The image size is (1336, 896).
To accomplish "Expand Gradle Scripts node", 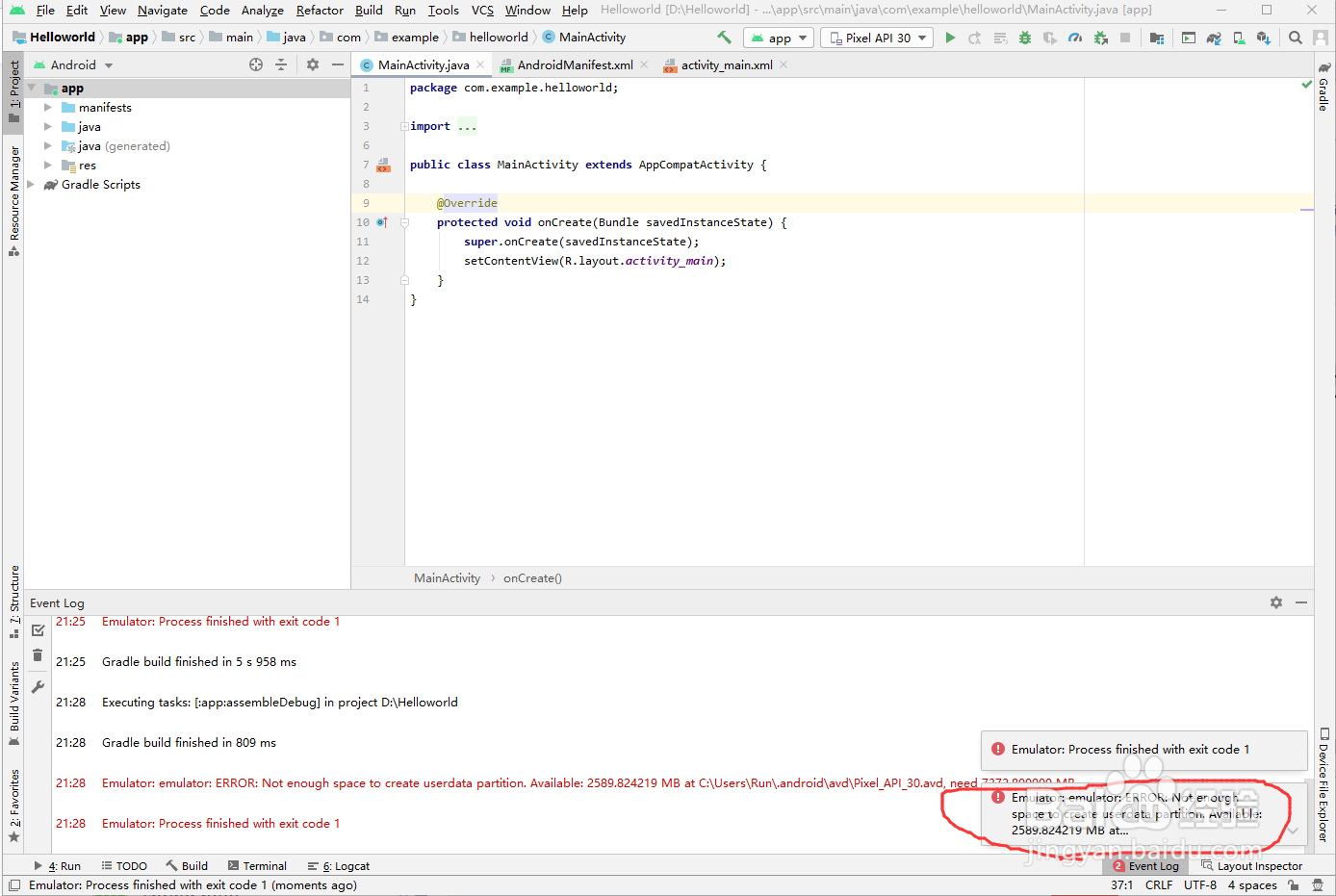I will pyautogui.click(x=31, y=185).
